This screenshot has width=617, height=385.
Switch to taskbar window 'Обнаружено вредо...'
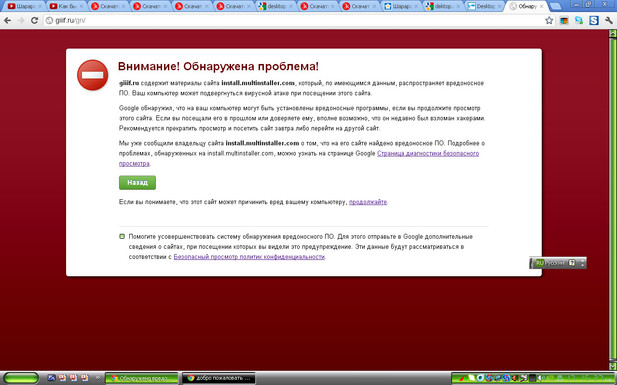coord(143,378)
